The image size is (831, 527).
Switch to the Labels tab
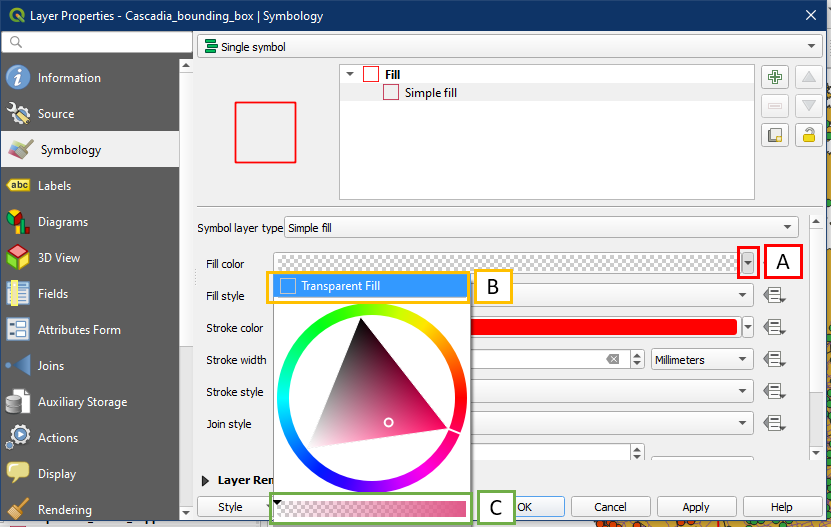click(54, 186)
